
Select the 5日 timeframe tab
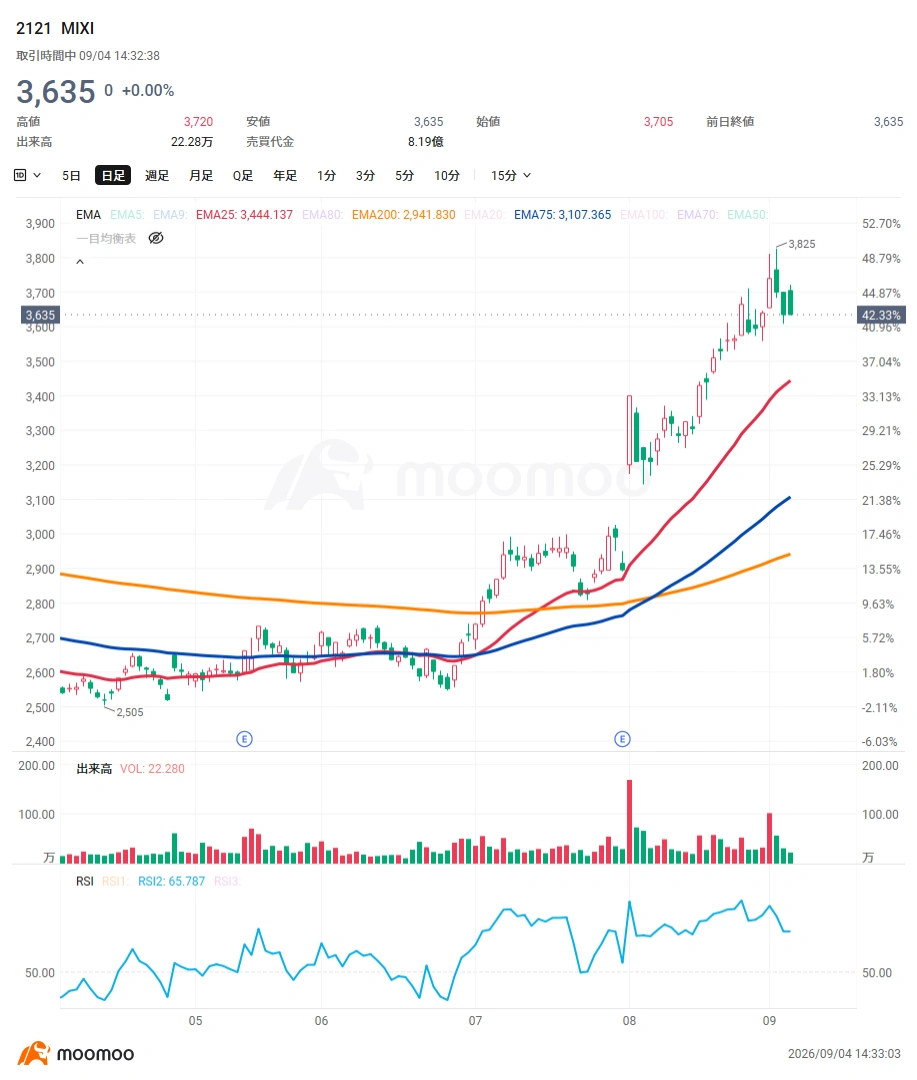(x=71, y=176)
